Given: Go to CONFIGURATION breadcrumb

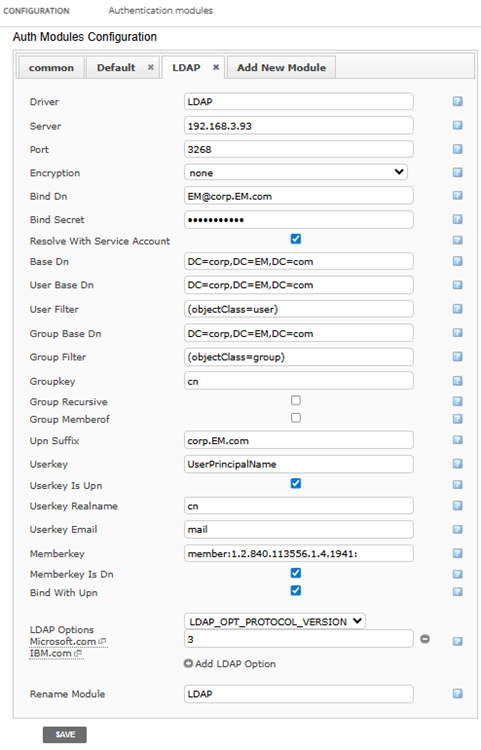Looking at the screenshot, I should pyautogui.click(x=36, y=11).
